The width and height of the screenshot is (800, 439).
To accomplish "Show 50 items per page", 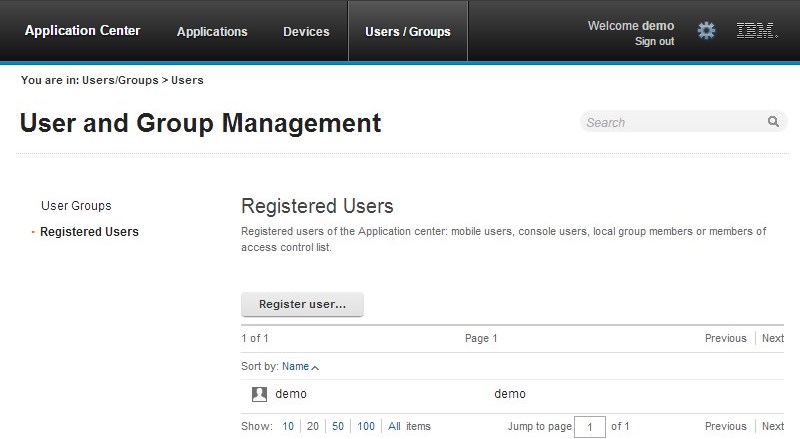I will [x=338, y=426].
